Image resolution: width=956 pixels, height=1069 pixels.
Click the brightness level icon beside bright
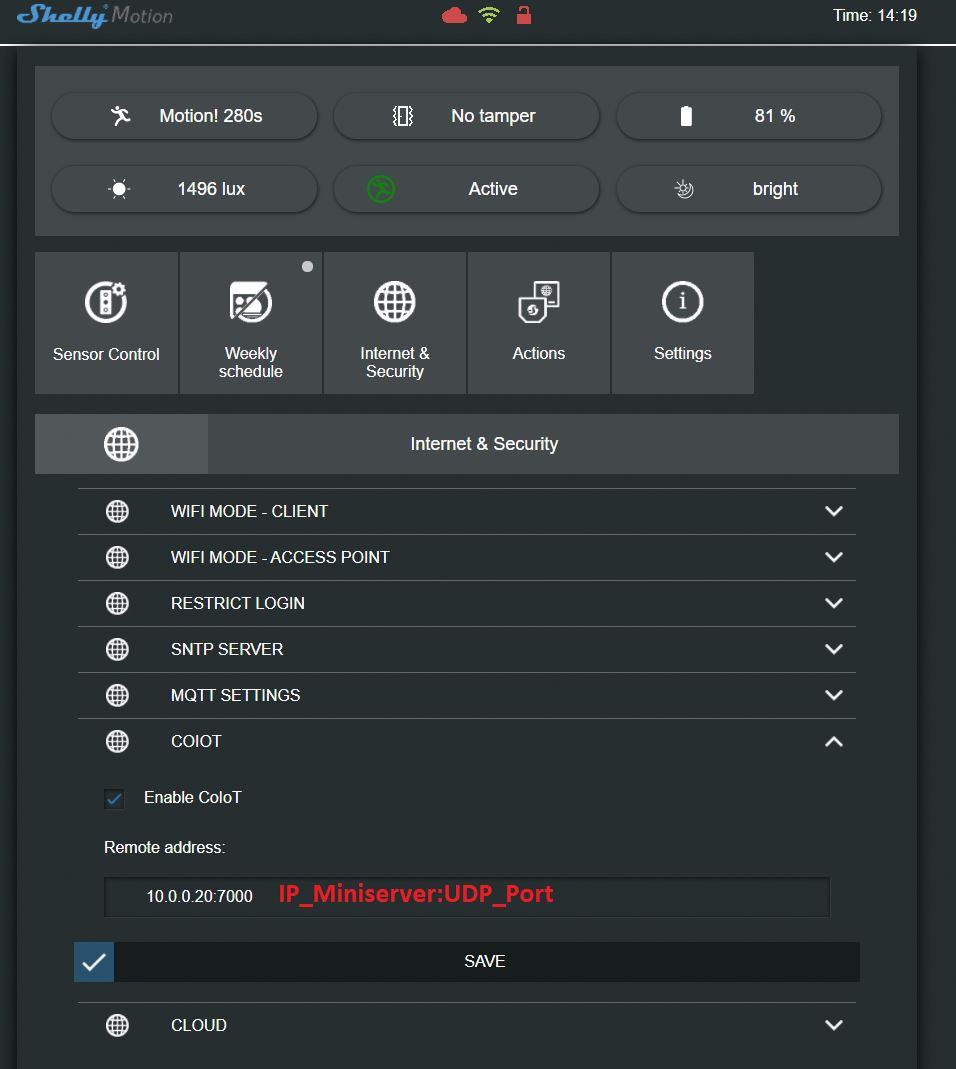coord(684,189)
